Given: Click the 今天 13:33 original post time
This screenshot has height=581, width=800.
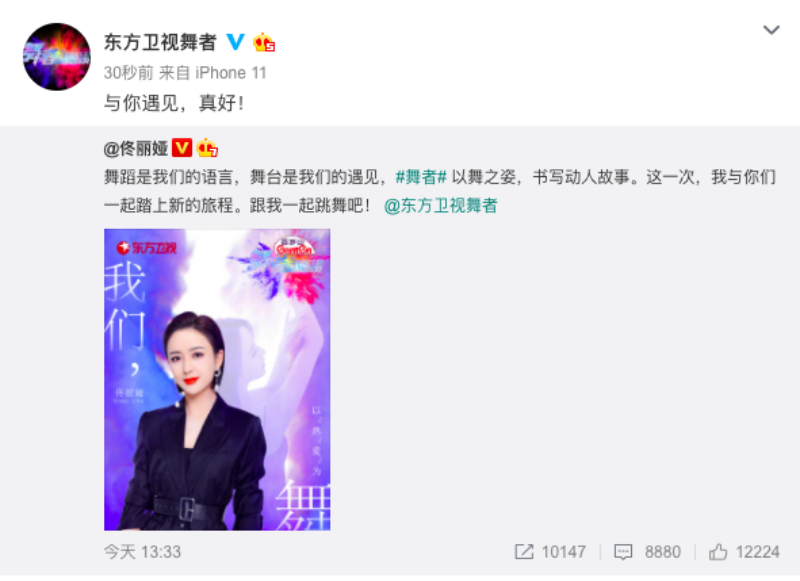Looking at the screenshot, I should [142, 552].
